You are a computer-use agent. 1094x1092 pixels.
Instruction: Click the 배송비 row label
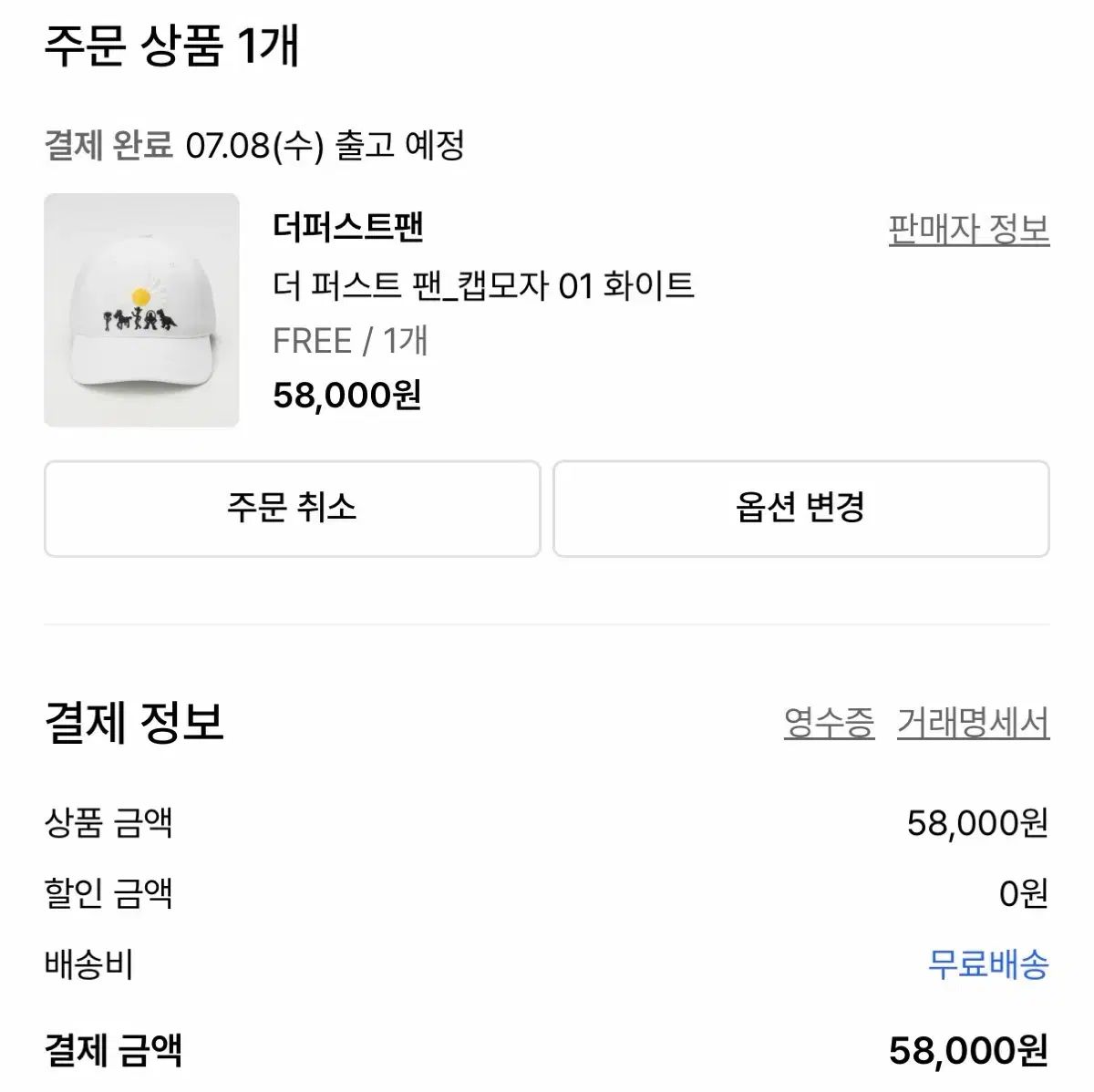pyautogui.click(x=89, y=964)
